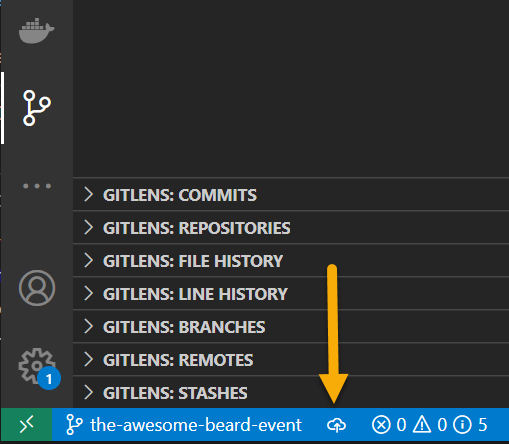Select the GITLENS: COMMITS header text
Image resolution: width=509 pixels, height=444 pixels.
click(x=180, y=195)
